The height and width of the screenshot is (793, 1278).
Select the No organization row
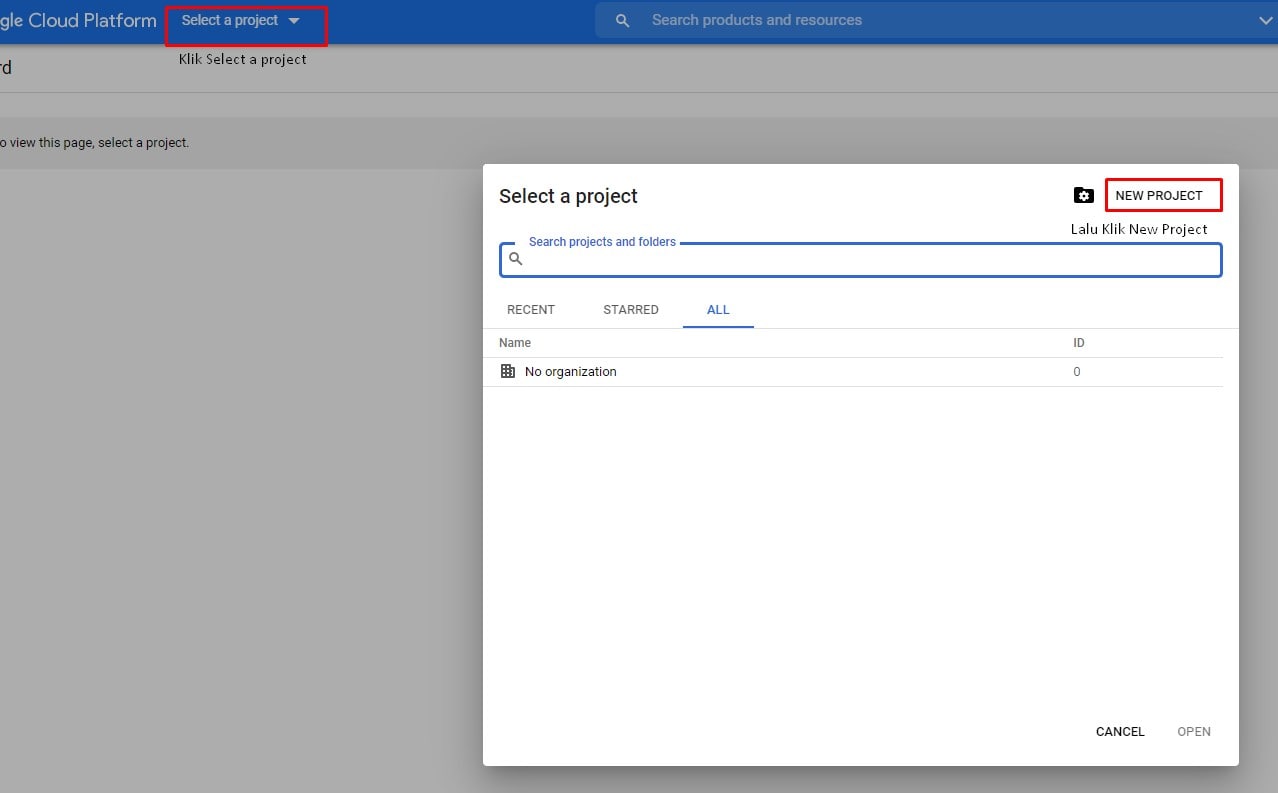pos(570,371)
